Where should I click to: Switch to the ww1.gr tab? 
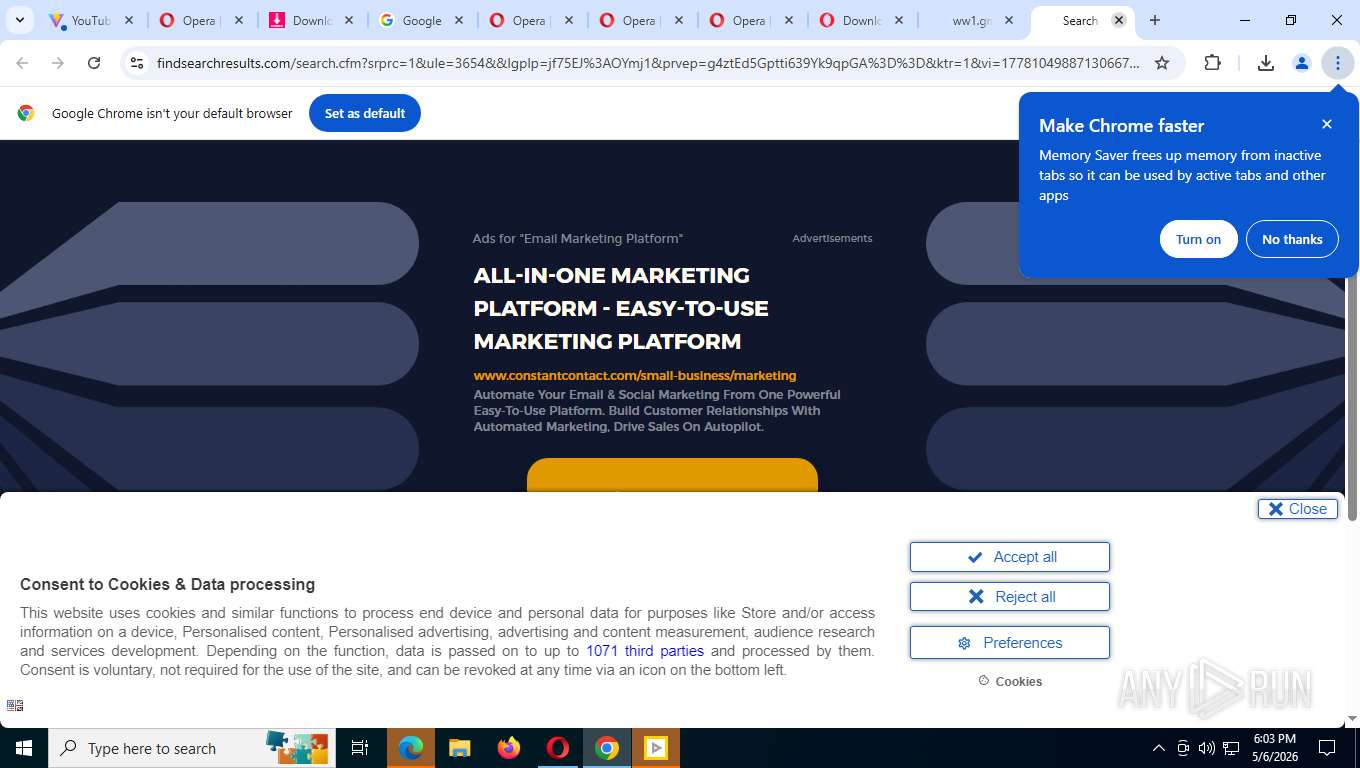pyautogui.click(x=971, y=20)
